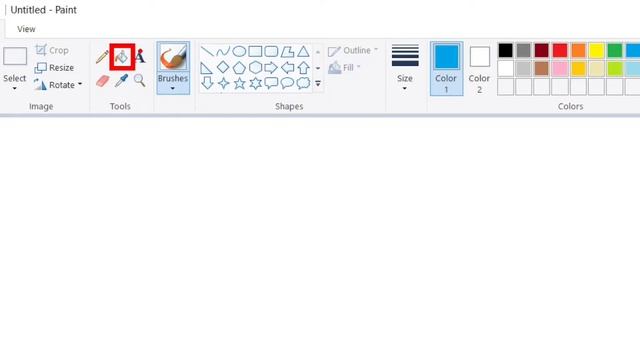Select the Color picker eyedropper tool
The height and width of the screenshot is (360, 640).
(121, 81)
